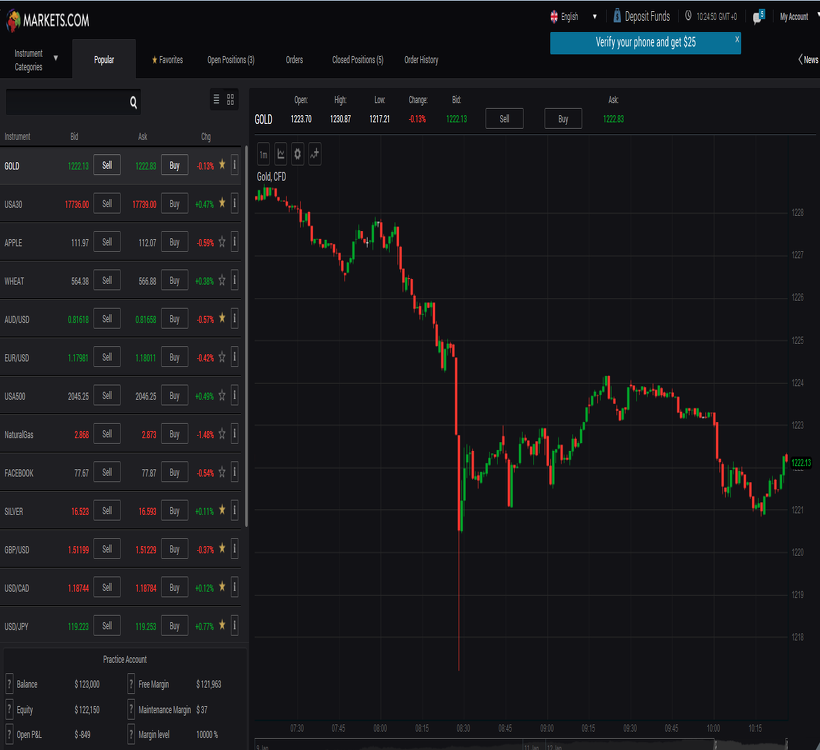Show help for Margin level field
Screen dimensions: 820x750
(131, 734)
